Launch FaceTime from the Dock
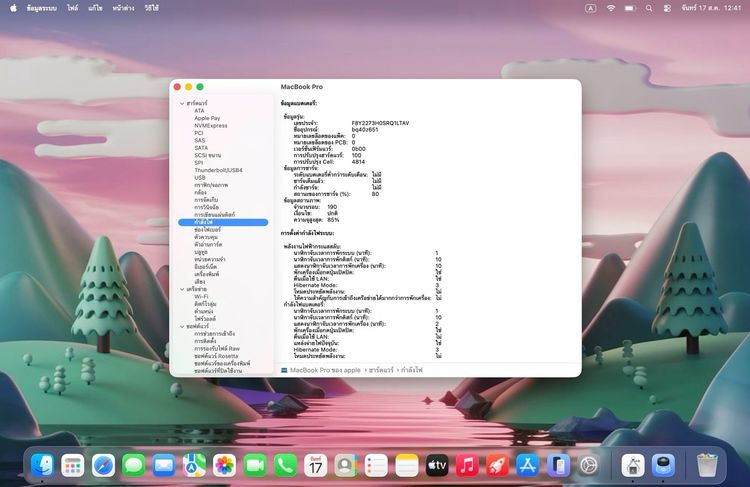750x487 pixels. click(x=255, y=465)
